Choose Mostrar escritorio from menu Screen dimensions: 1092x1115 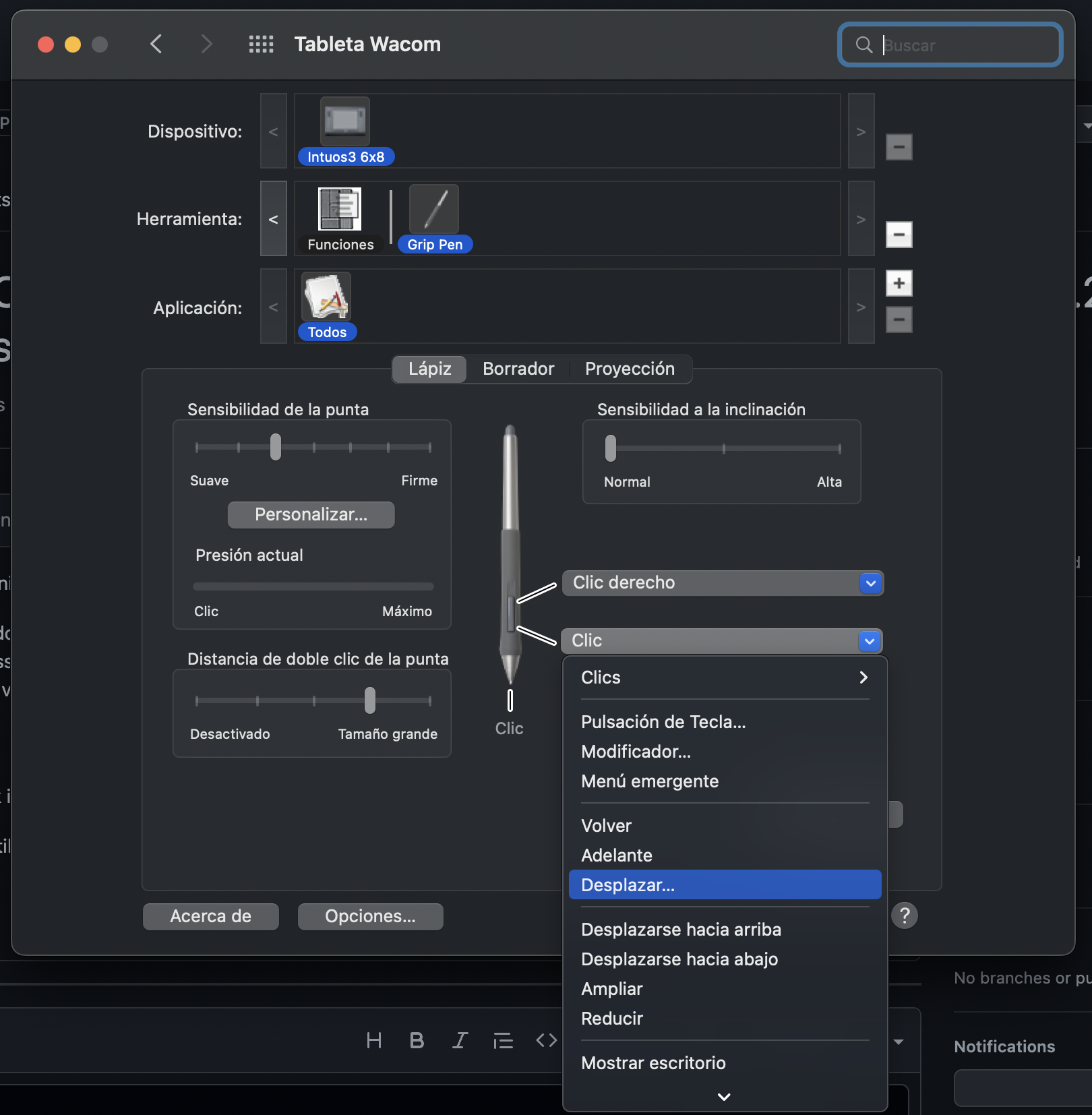(x=725, y=1063)
